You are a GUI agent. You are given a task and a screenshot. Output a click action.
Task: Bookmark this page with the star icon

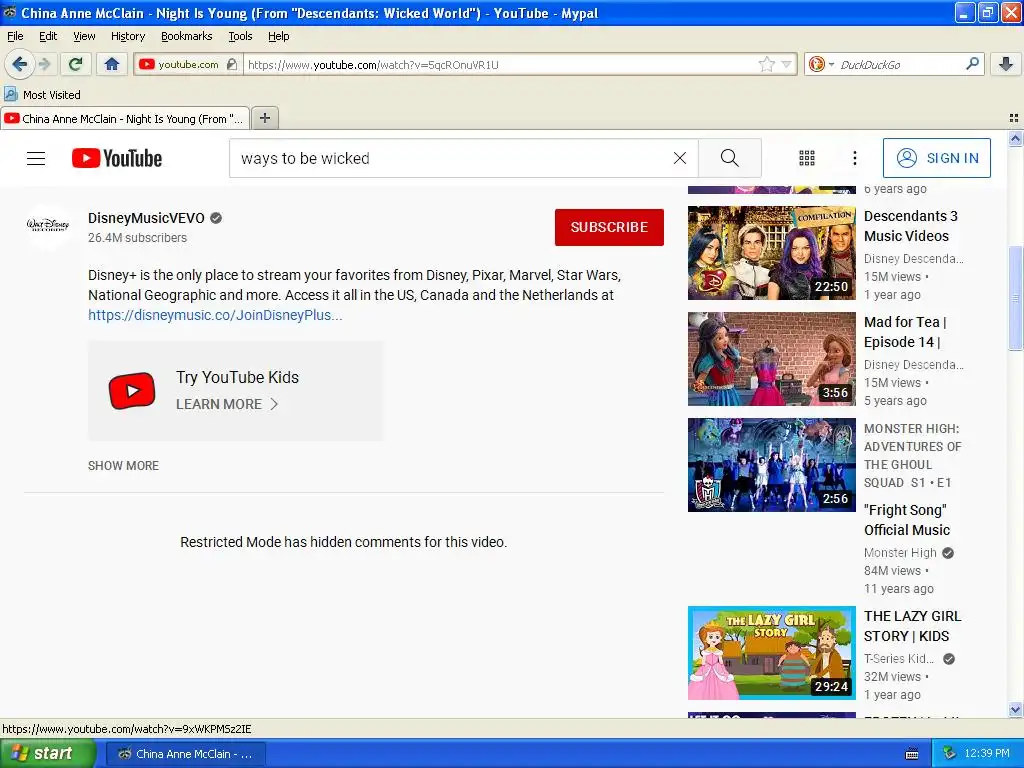767,64
